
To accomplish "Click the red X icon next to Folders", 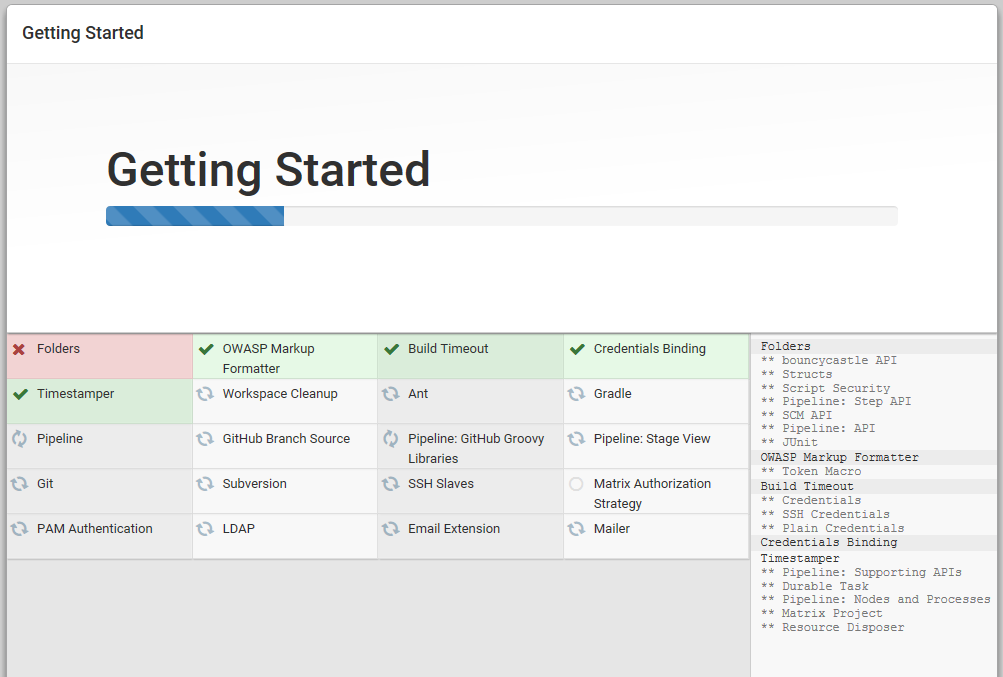I will click(20, 349).
